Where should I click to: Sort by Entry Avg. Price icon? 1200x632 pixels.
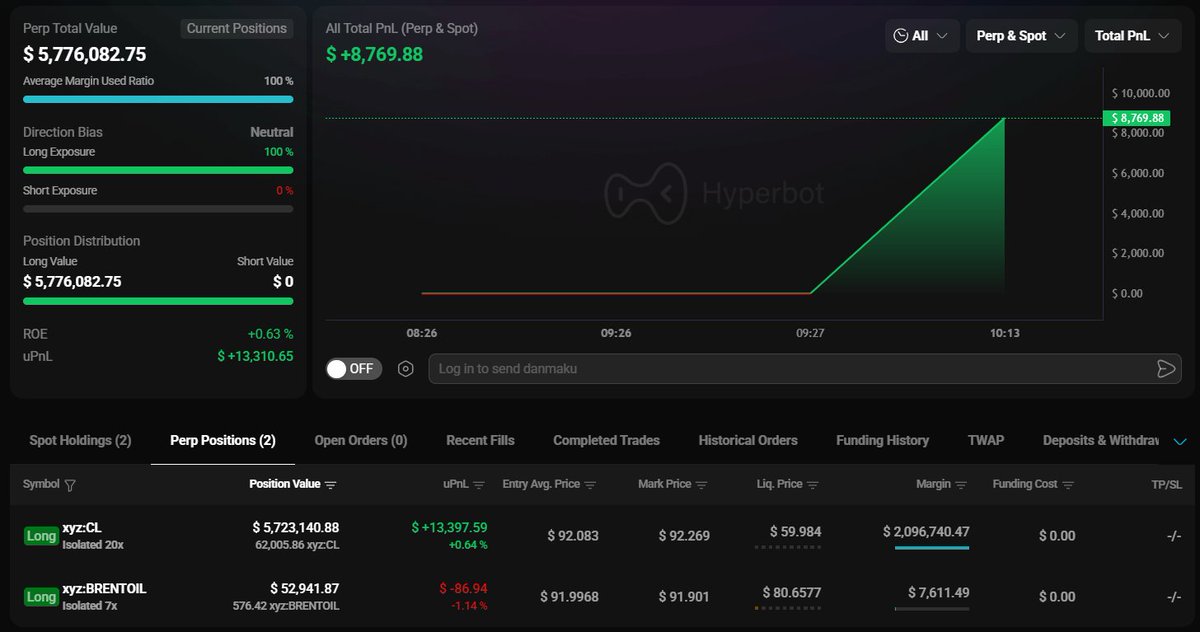pyautogui.click(x=590, y=485)
